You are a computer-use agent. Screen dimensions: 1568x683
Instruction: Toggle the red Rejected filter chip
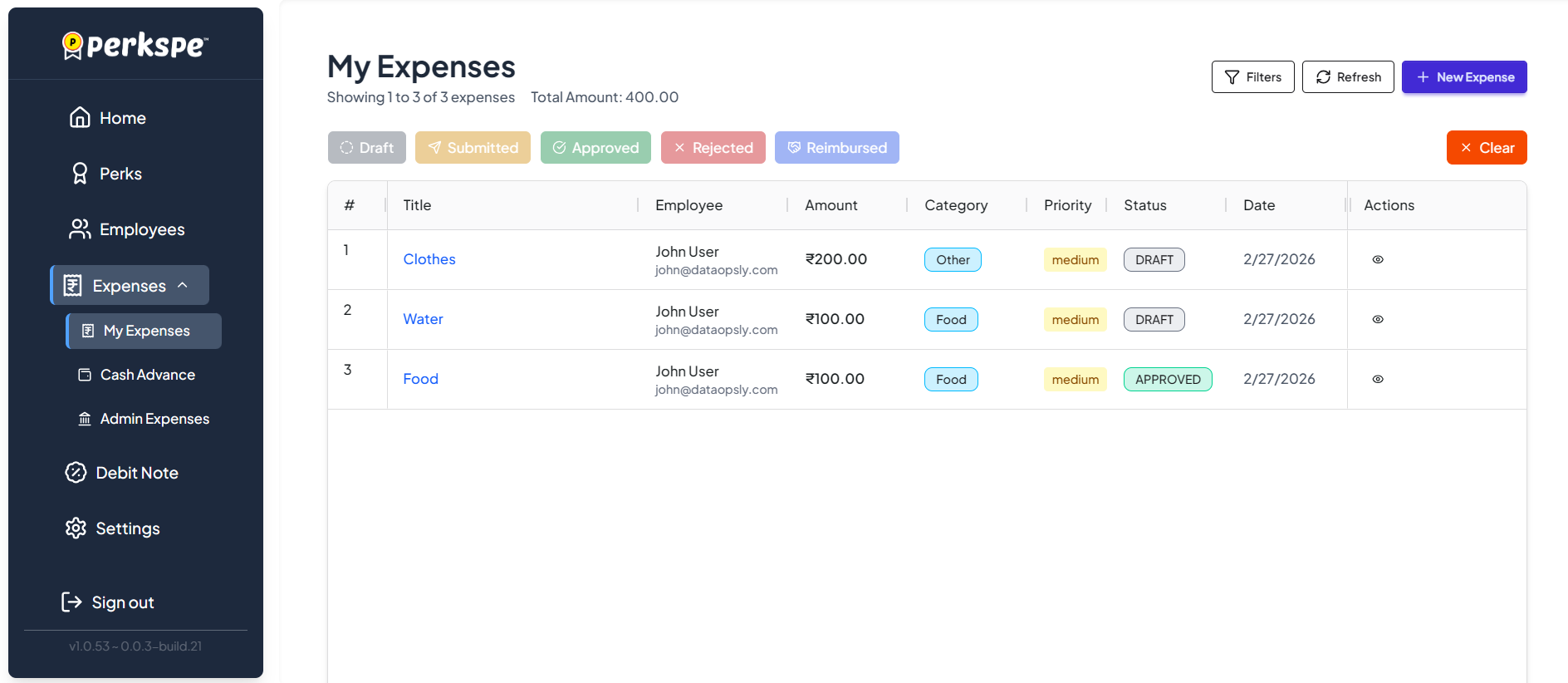[713, 148]
